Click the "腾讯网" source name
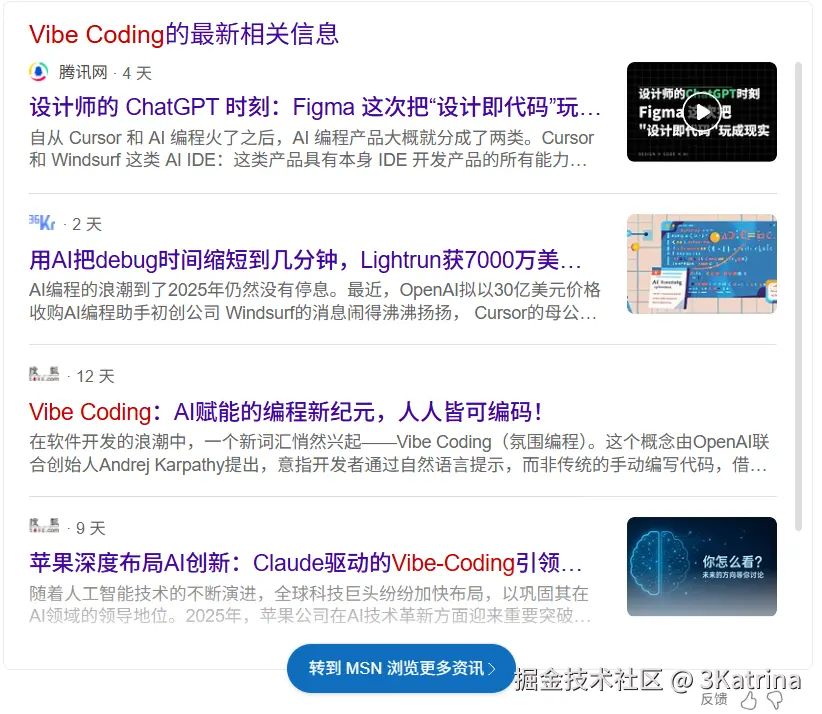Screen dimensions: 822x714 point(83,72)
